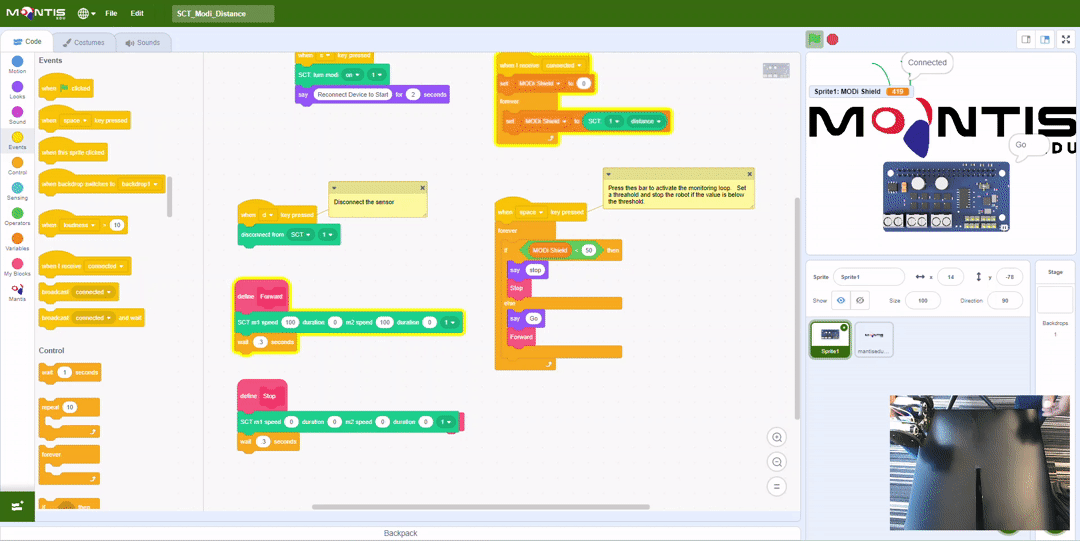Collapse the Disconnect the sensor comment
Viewport: 1080px width, 541px height.
pyautogui.click(x=334, y=187)
